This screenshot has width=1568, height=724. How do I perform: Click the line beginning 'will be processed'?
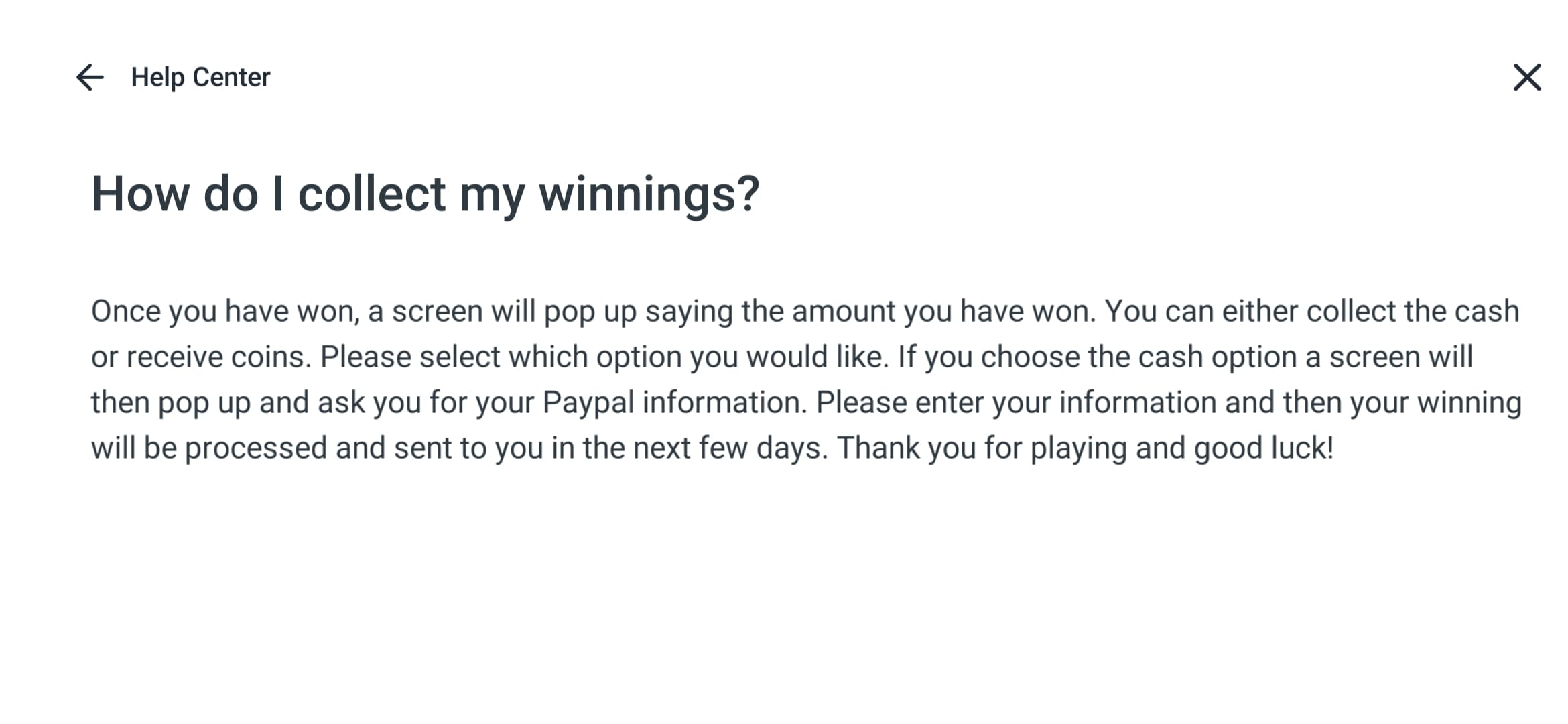pyautogui.click(x=712, y=448)
